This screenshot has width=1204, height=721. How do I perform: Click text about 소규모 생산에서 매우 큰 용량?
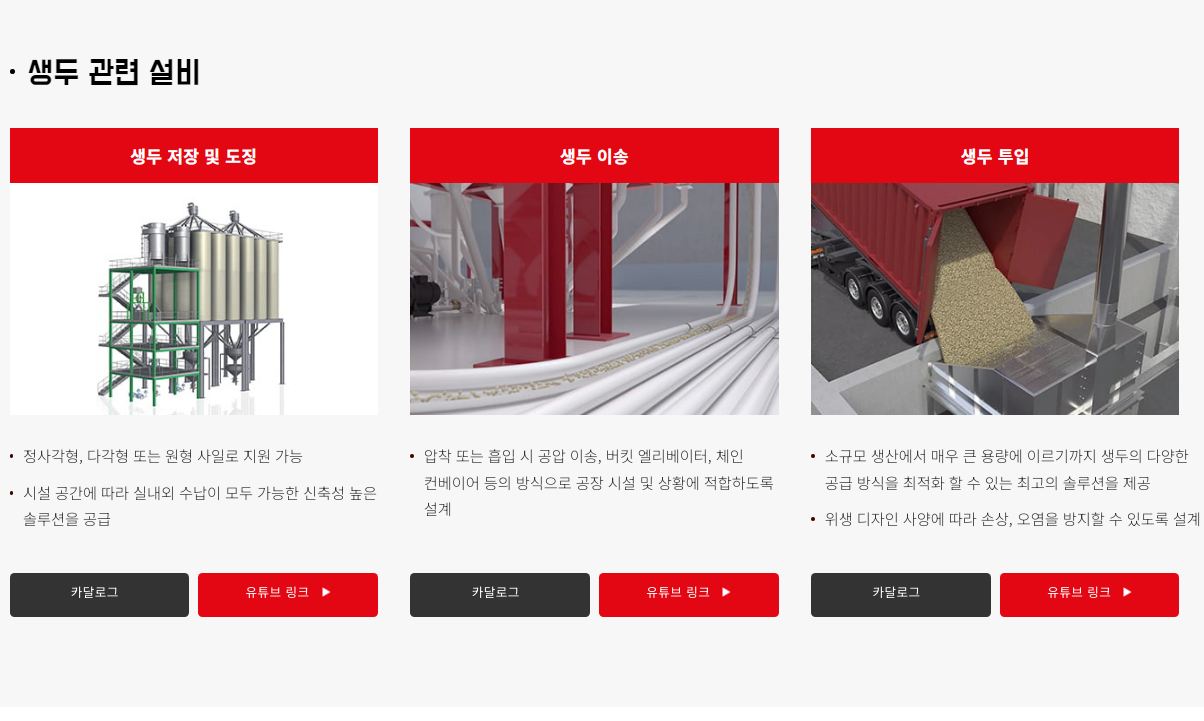(x=1006, y=469)
